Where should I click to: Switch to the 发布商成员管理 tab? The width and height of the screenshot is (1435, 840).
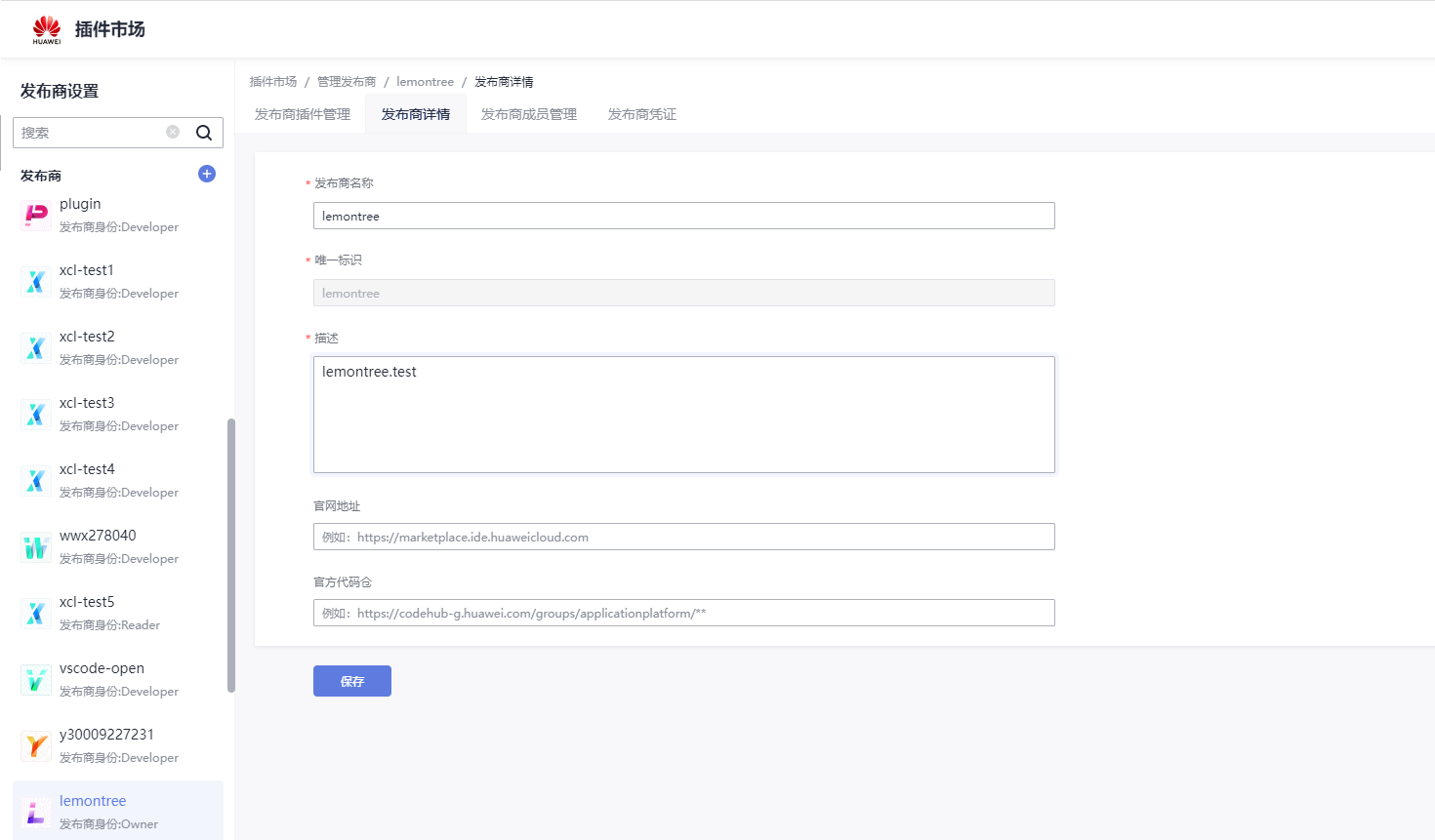point(529,114)
